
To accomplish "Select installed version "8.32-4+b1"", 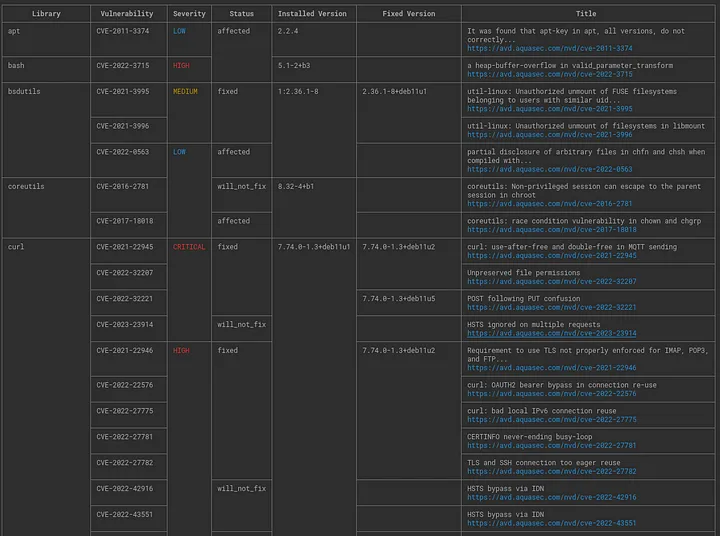I will (296, 186).
